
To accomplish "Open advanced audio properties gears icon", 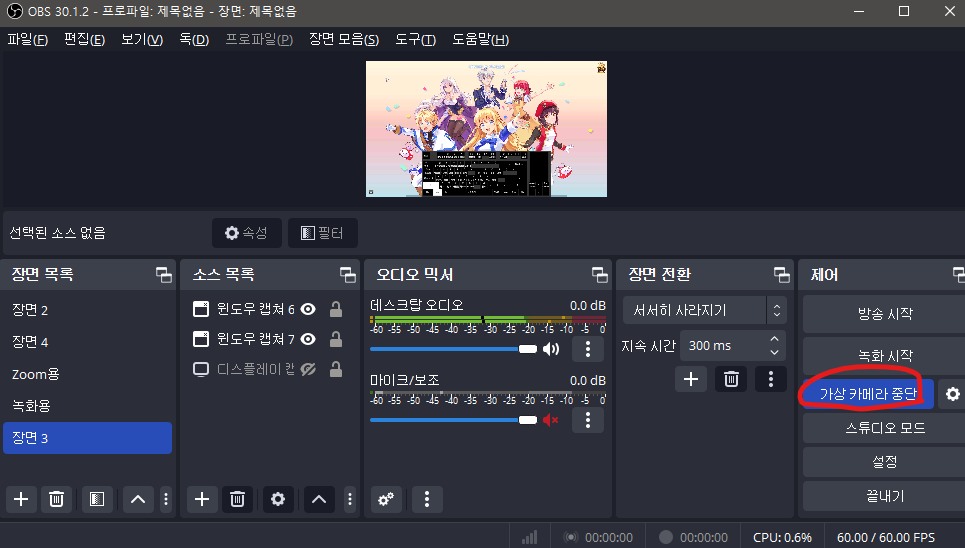I will click(x=386, y=499).
